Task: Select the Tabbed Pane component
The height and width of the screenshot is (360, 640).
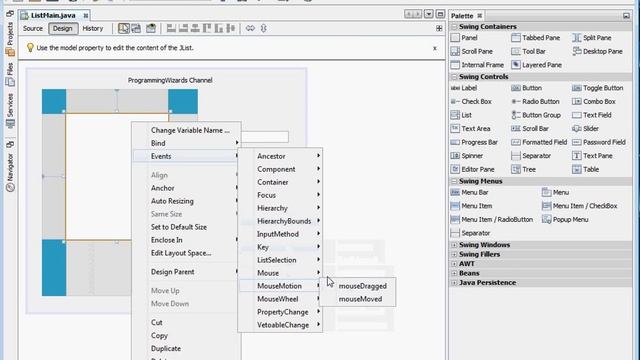Action: (x=535, y=38)
